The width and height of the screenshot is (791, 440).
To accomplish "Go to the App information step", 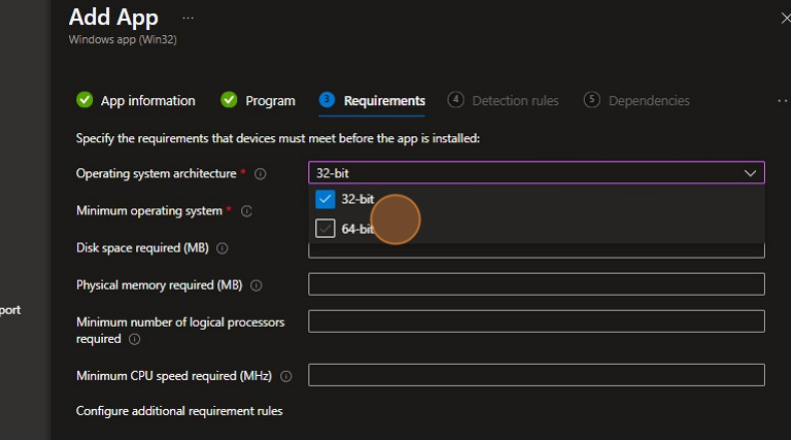I will pos(147,101).
